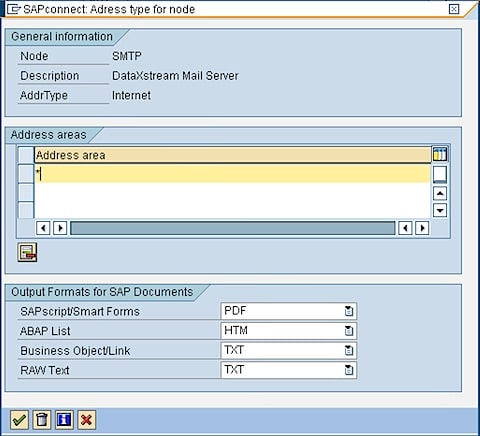Image resolution: width=480 pixels, height=436 pixels.
Task: Open RAW Text format dropdown
Action: [349, 370]
